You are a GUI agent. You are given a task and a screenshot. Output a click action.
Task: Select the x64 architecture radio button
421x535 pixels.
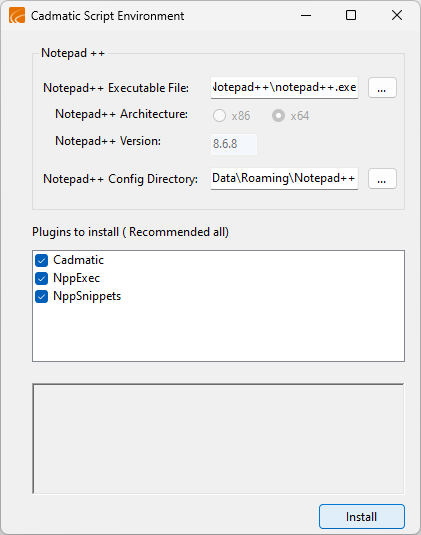[278, 116]
